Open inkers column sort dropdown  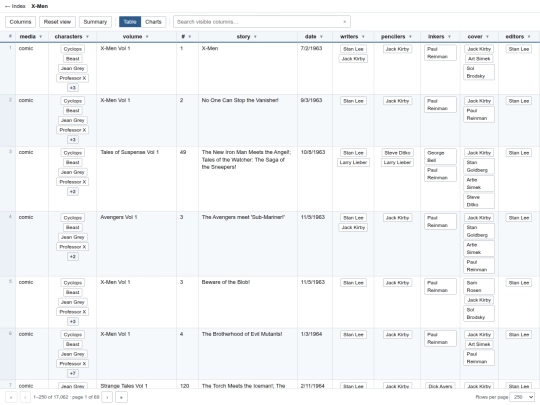point(449,37)
